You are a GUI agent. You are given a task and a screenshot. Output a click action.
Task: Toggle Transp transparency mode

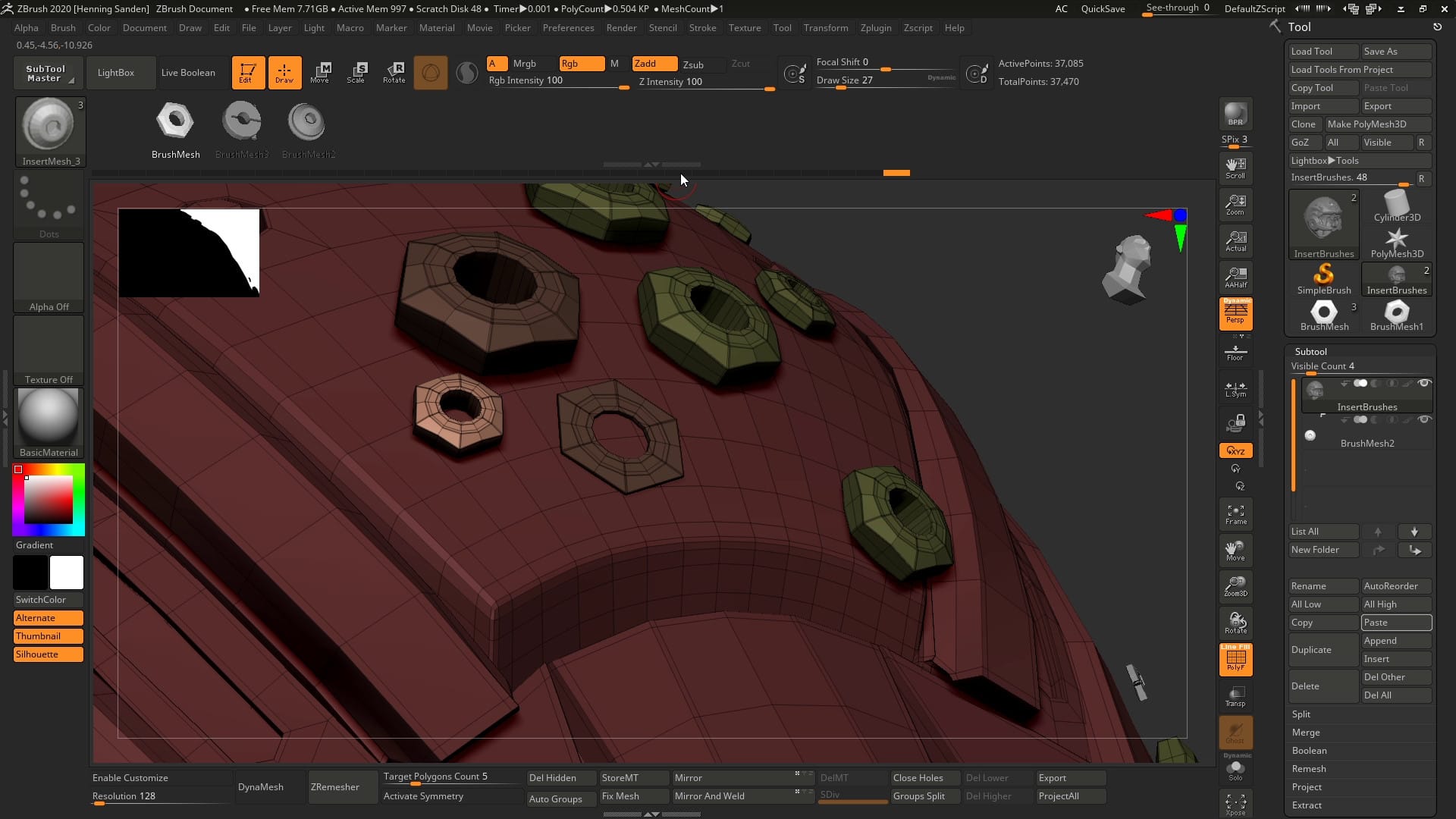pos(1235,696)
